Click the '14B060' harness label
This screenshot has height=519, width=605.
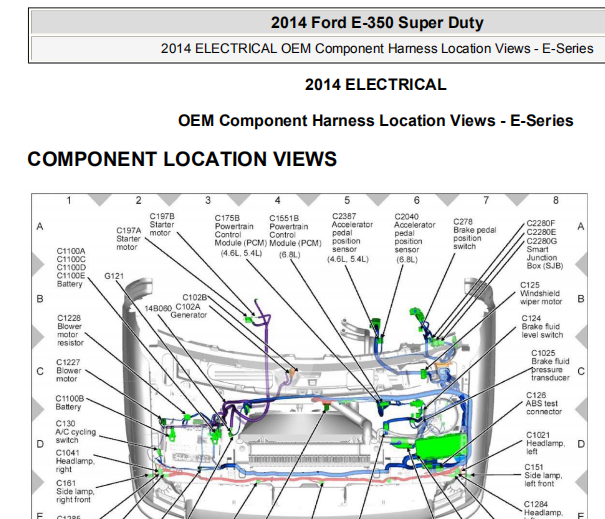pos(158,308)
